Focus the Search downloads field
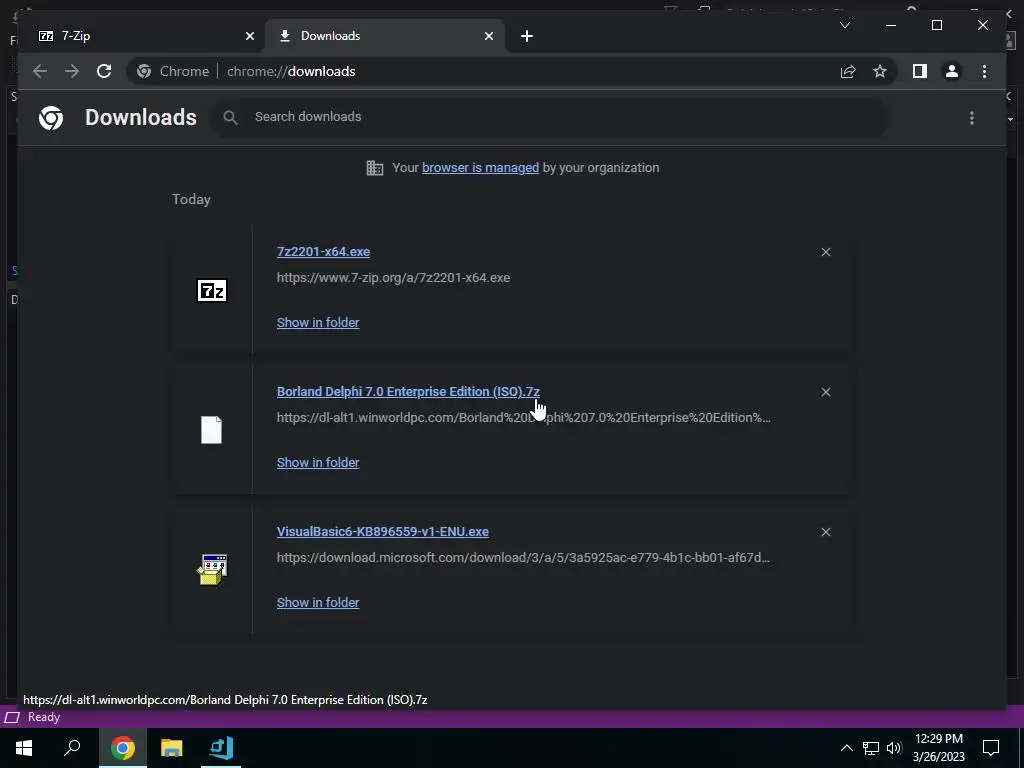1024x768 pixels. tap(549, 117)
